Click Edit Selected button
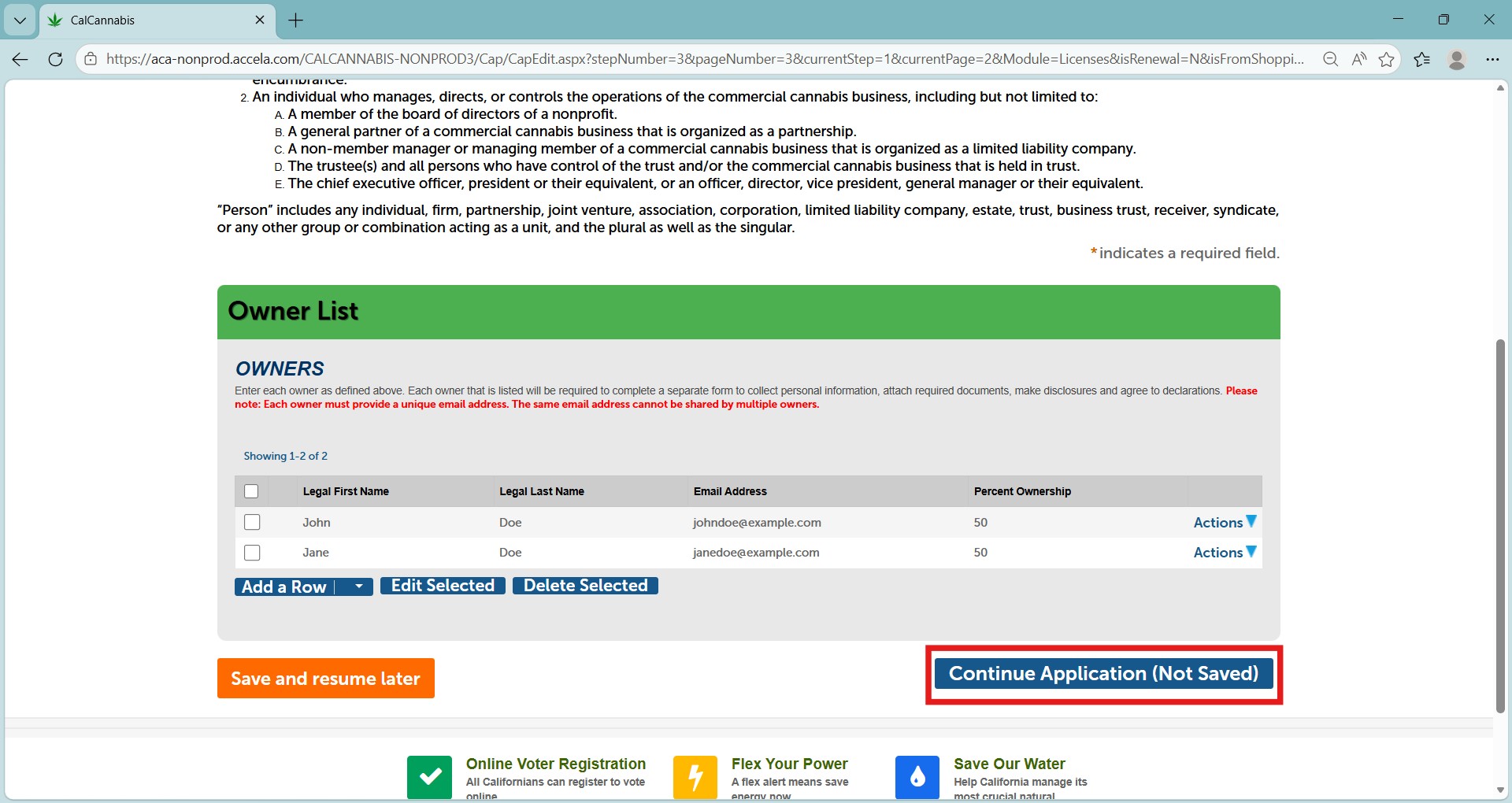This screenshot has height=803, width=1512. (443, 586)
